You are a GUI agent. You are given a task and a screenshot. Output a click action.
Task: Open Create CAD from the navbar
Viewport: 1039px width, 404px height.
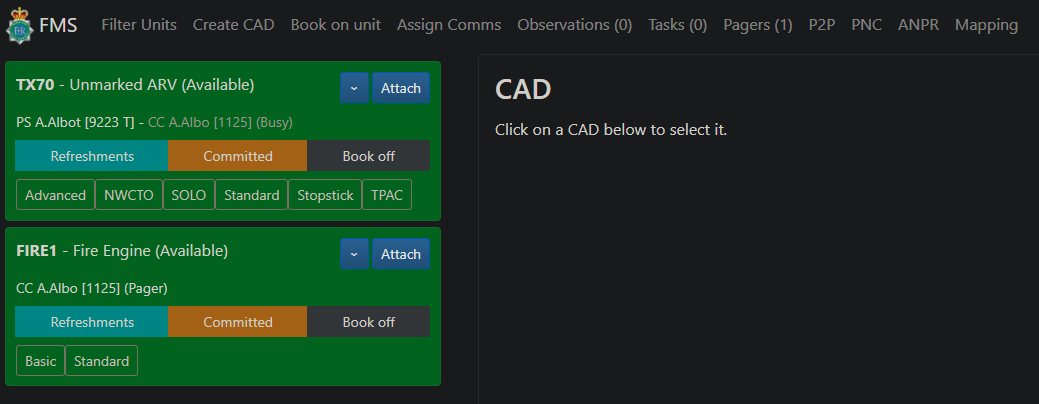(x=233, y=25)
